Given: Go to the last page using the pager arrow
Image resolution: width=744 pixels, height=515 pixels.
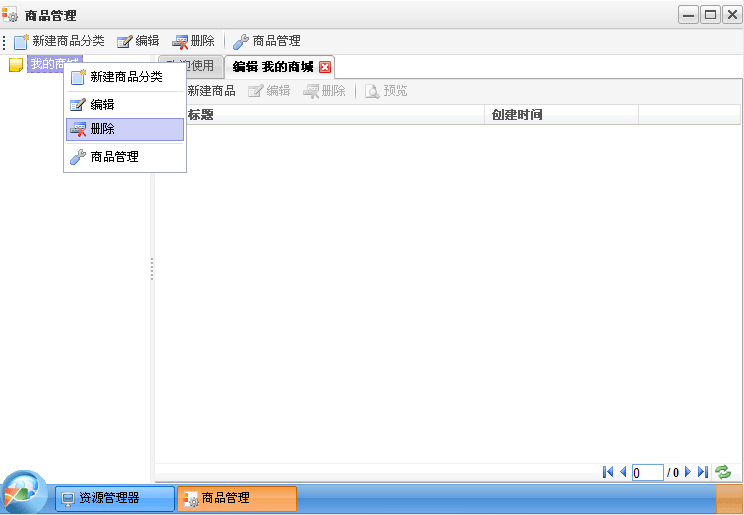Looking at the screenshot, I should (703, 472).
